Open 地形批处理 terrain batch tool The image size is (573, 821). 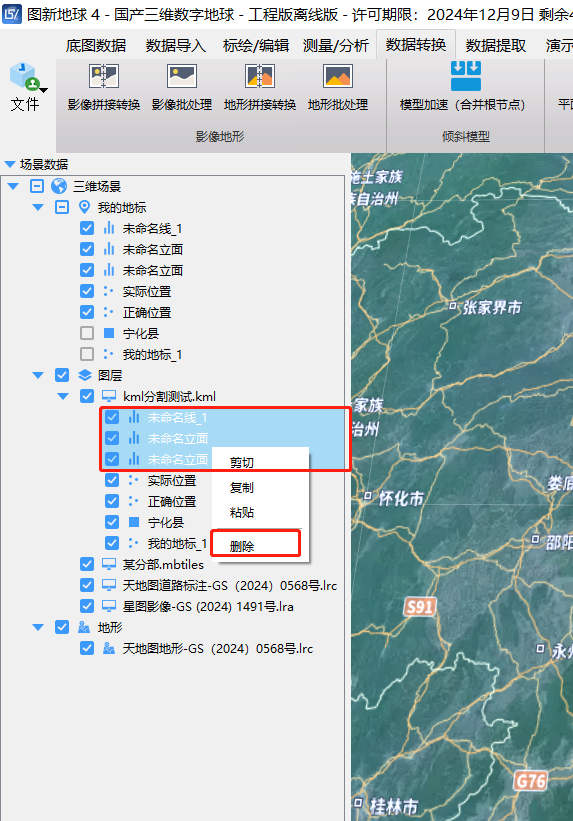(x=338, y=76)
